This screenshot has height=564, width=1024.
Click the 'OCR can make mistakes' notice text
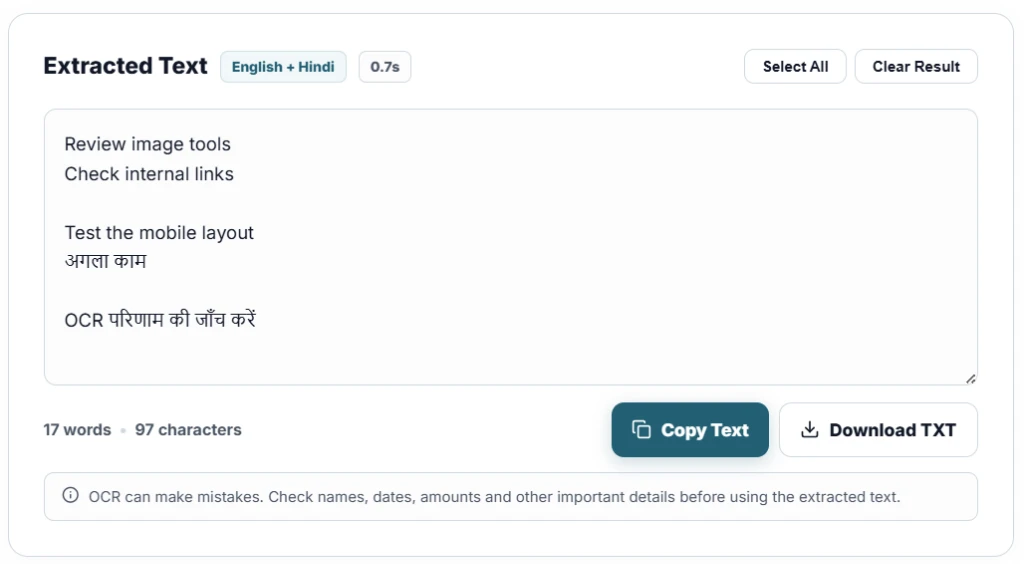click(x=494, y=497)
